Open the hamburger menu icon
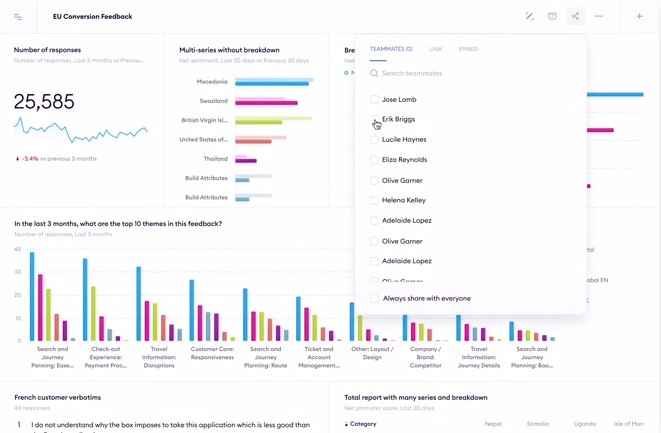661x433 pixels. 18,17
